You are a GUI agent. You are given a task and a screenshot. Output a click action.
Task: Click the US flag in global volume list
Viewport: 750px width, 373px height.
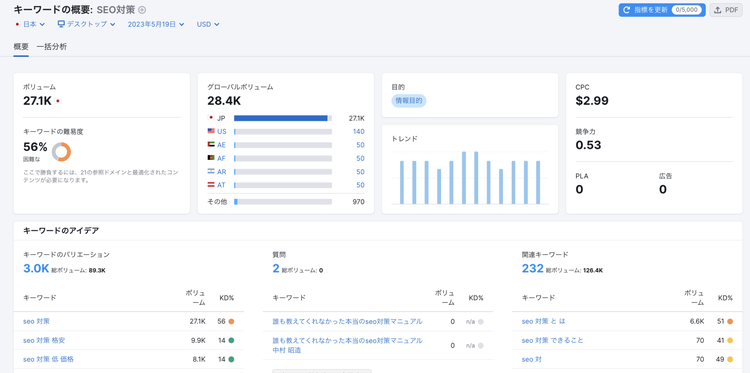click(x=211, y=131)
